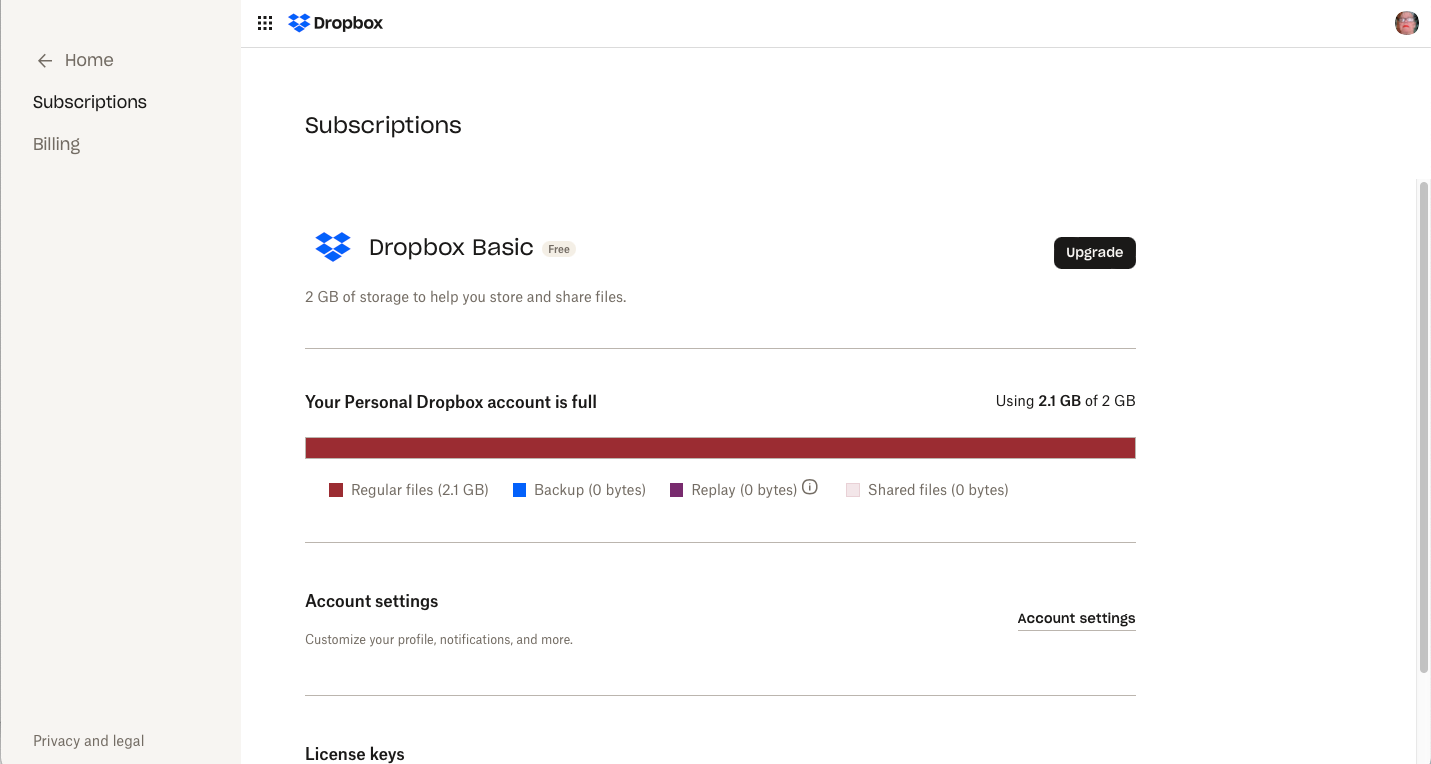Open the Replay info tooltip icon

(x=809, y=487)
